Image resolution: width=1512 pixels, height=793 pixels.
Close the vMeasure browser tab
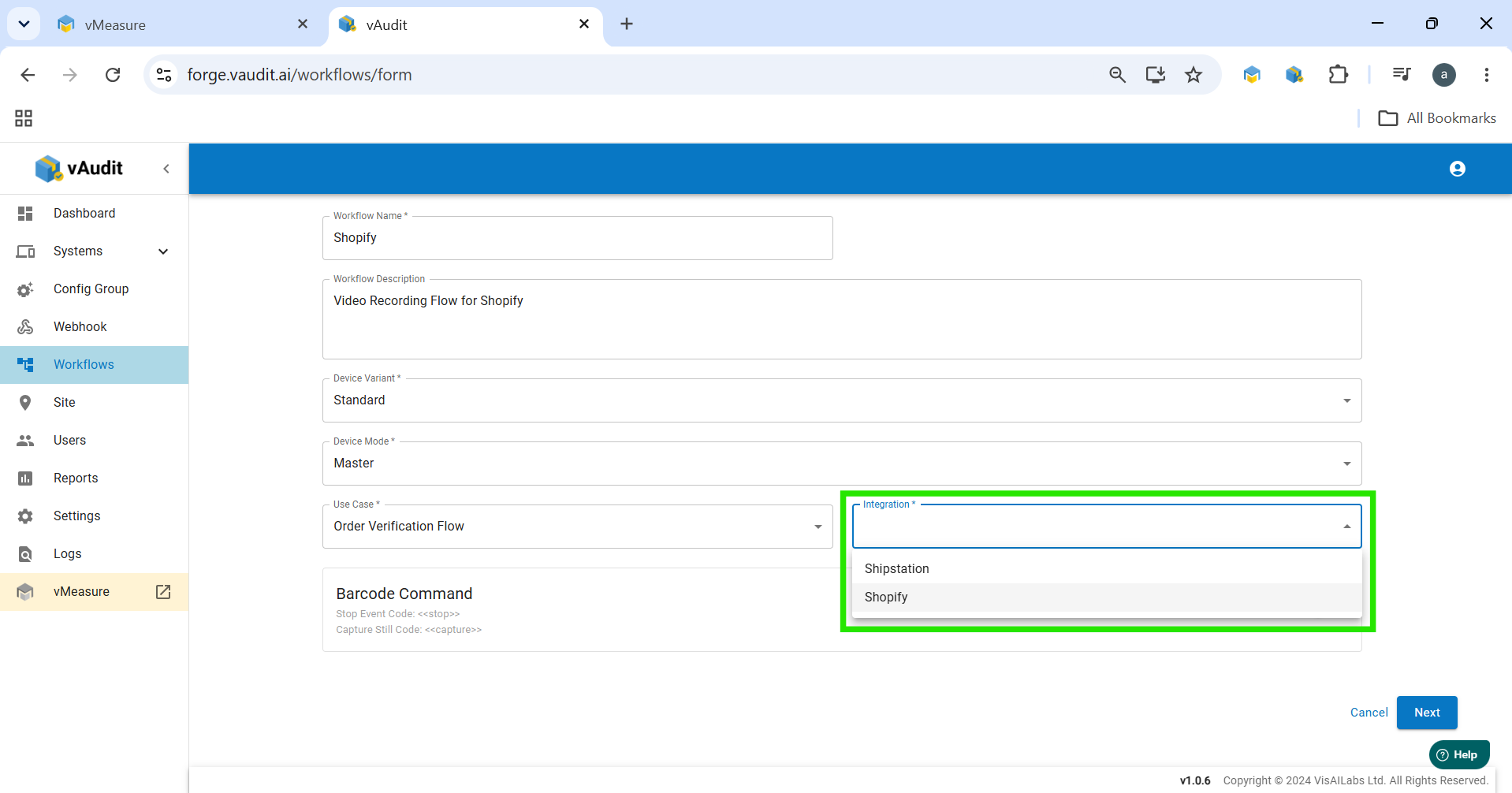pos(303,24)
